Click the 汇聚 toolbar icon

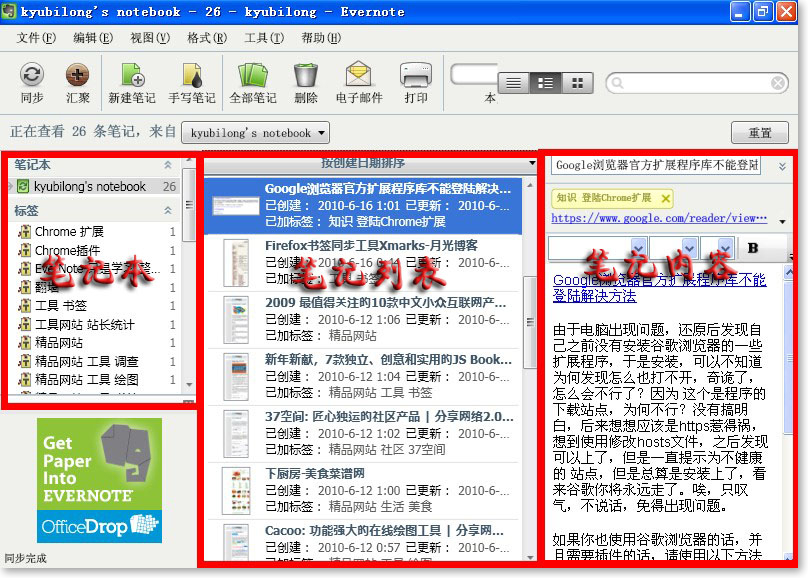point(77,75)
